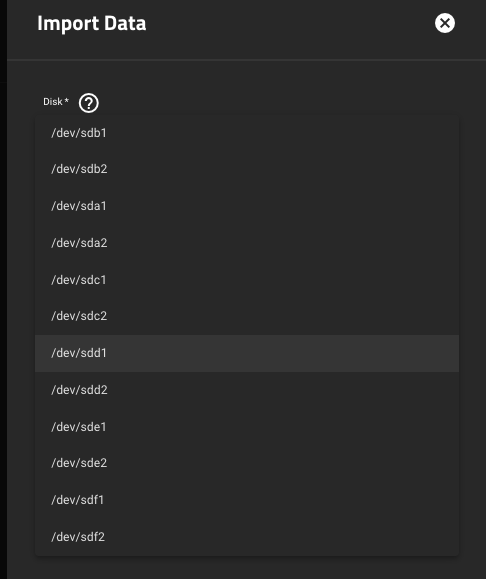Screen dimensions: 486x579
Task: Click the divider line under the header
Action: point(246,59)
